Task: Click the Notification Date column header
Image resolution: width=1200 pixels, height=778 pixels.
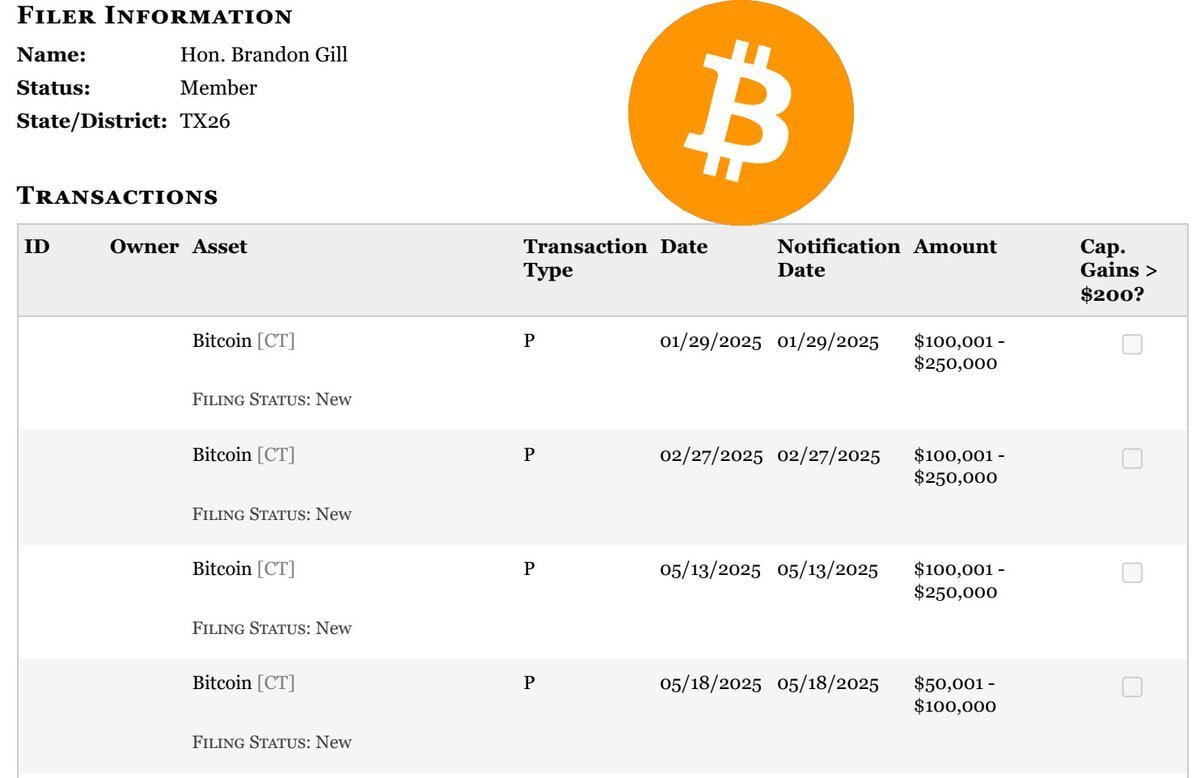Action: tap(838, 258)
